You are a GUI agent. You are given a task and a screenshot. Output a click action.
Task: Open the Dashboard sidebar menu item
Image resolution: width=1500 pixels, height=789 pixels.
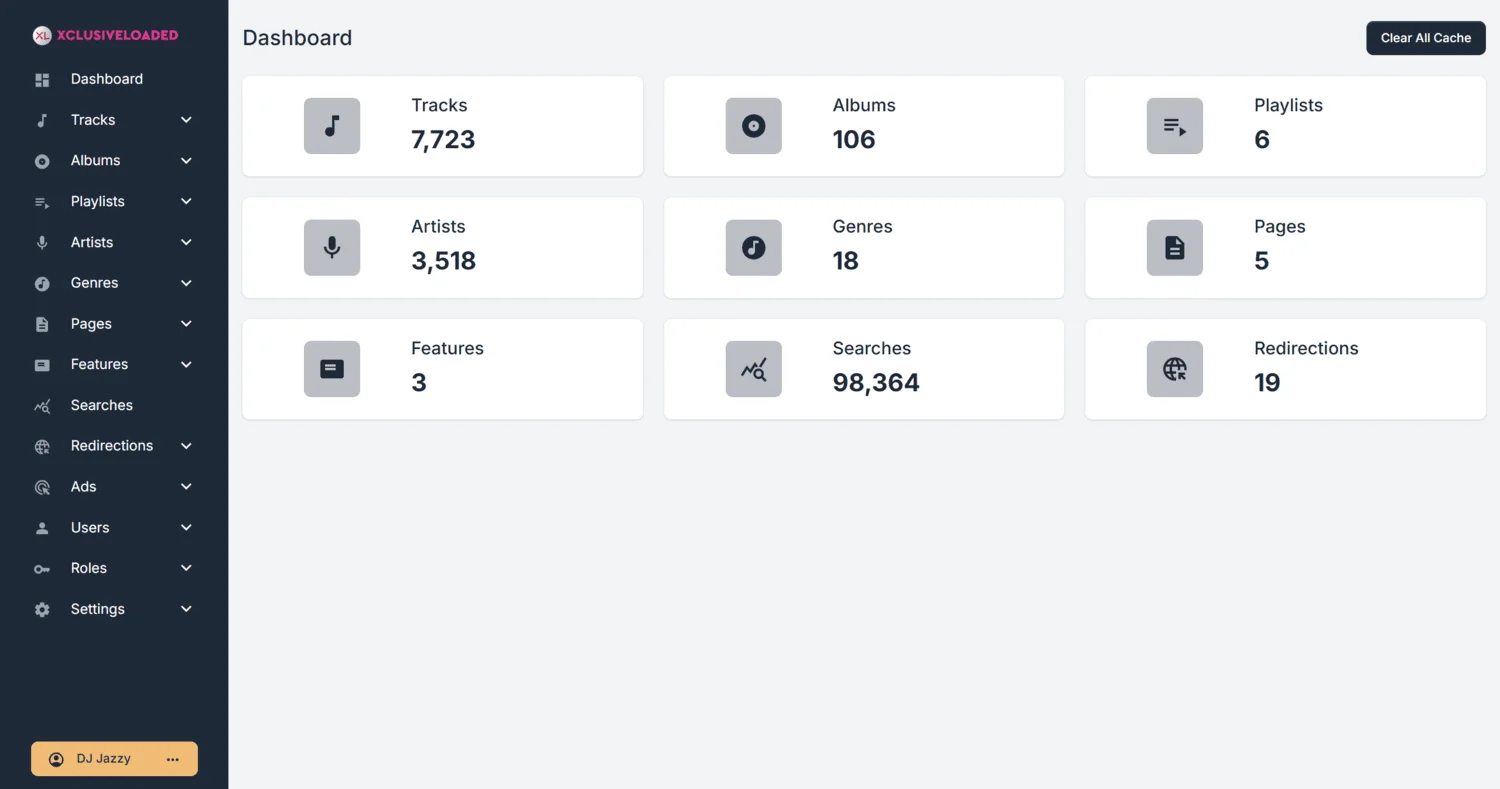(106, 79)
